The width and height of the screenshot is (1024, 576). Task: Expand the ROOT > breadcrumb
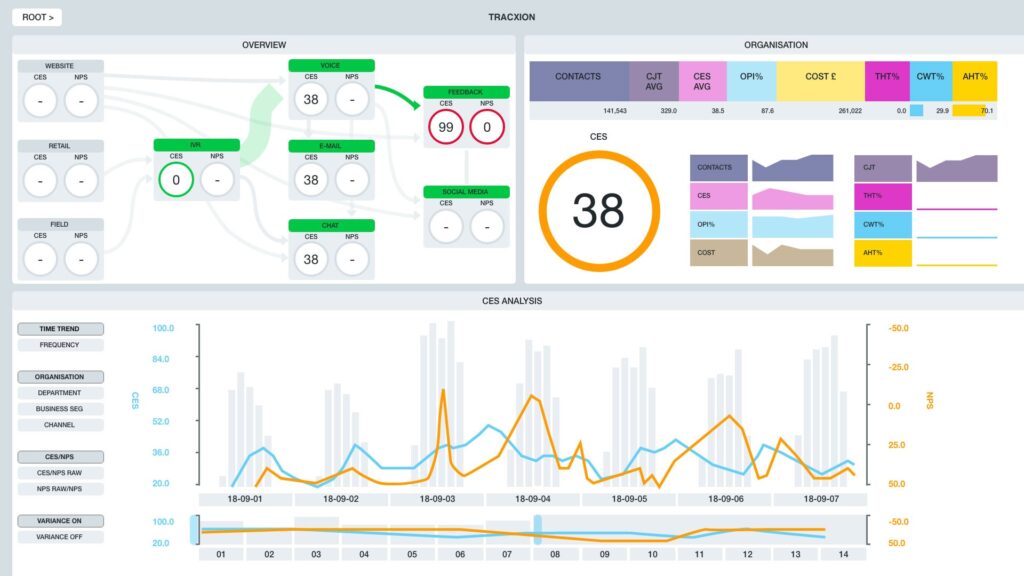36,17
